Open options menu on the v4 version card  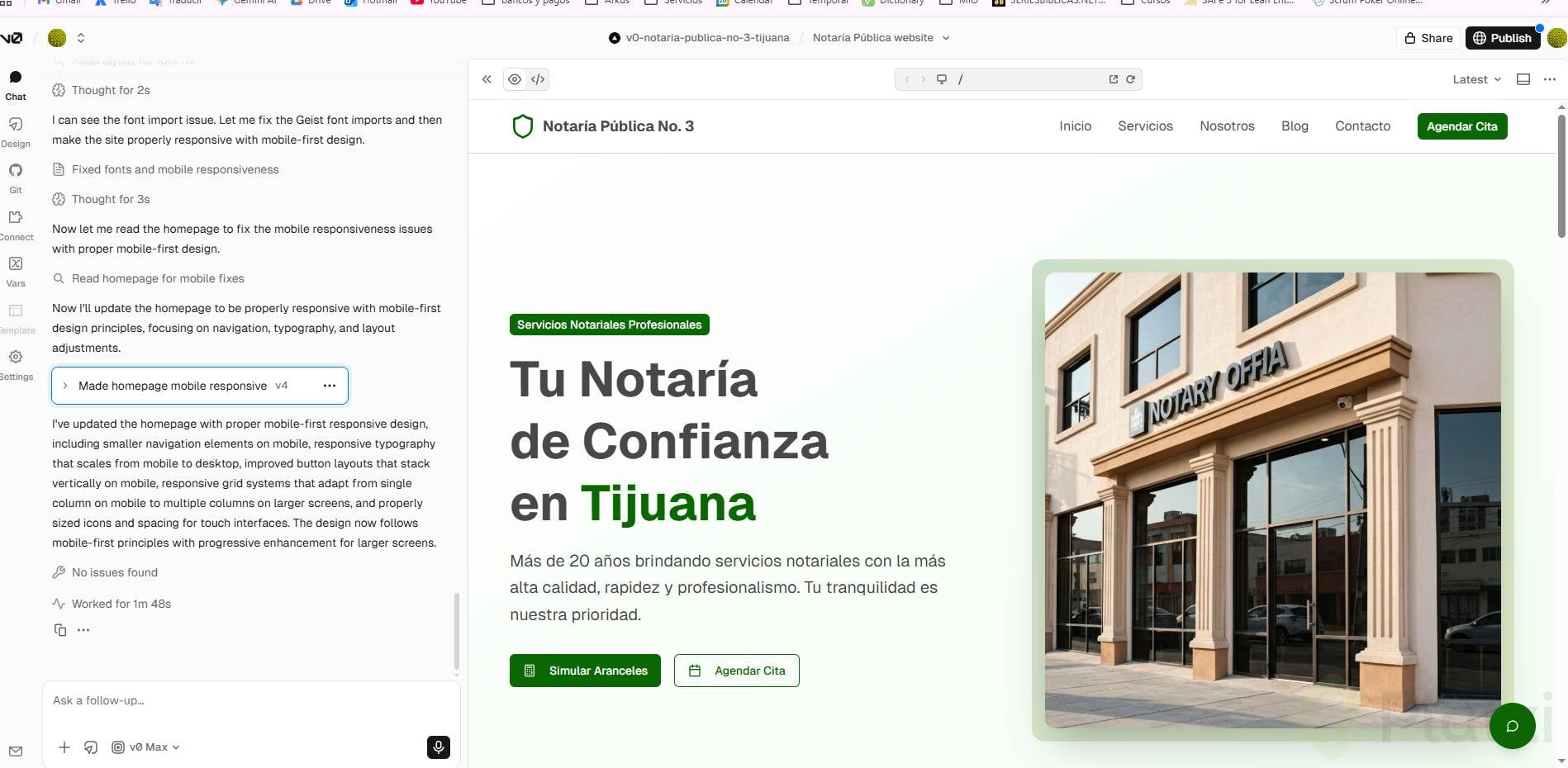pos(330,386)
